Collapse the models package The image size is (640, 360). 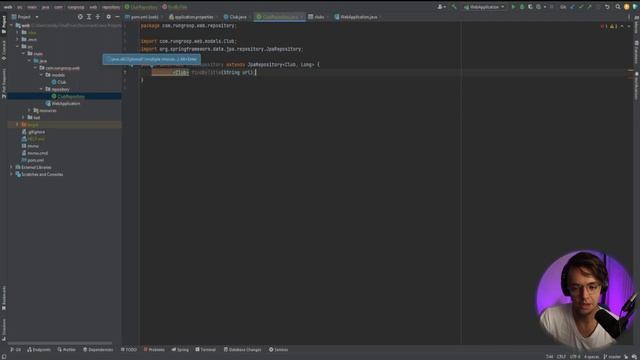point(41,75)
